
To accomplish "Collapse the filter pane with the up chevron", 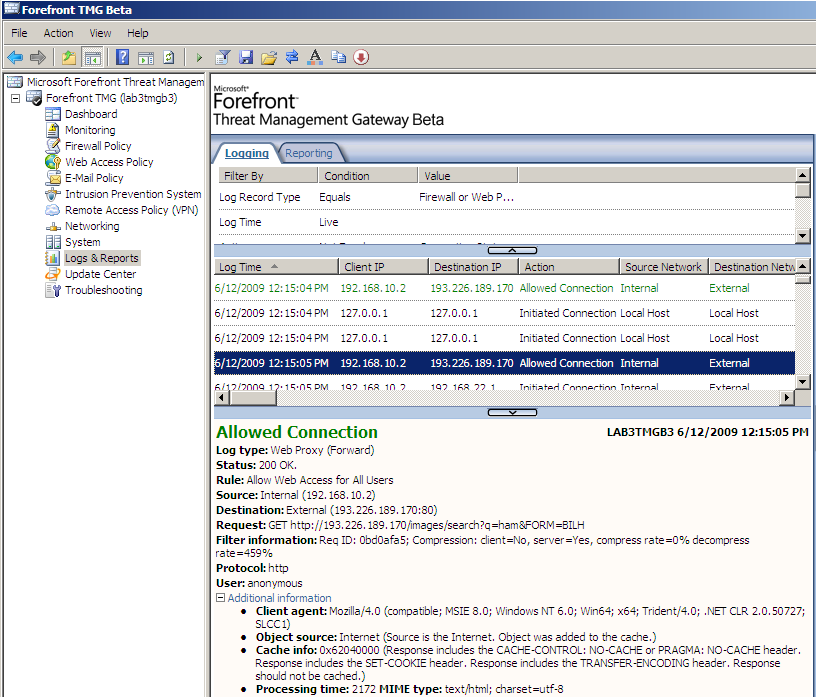I will point(512,250).
